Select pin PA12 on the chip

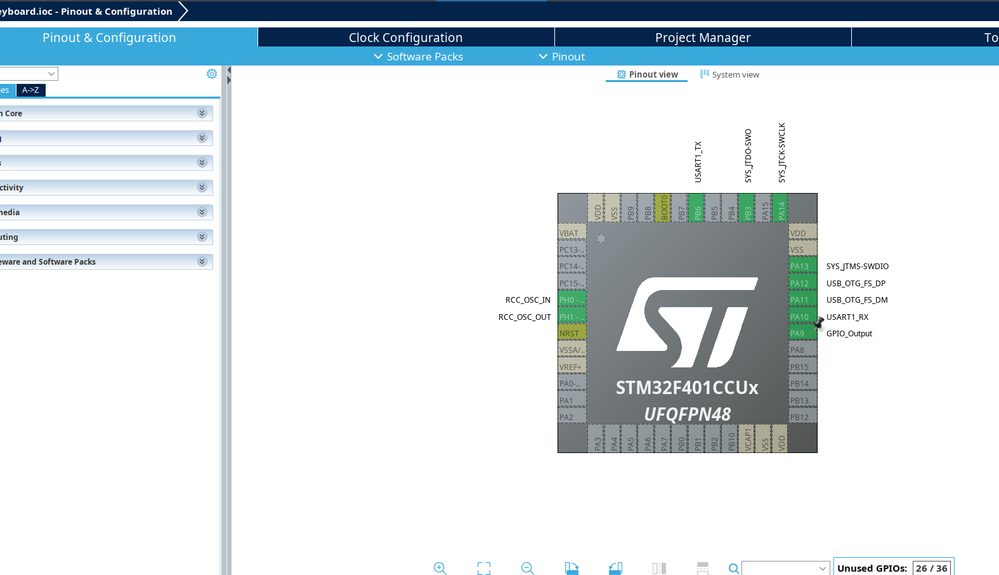803,283
